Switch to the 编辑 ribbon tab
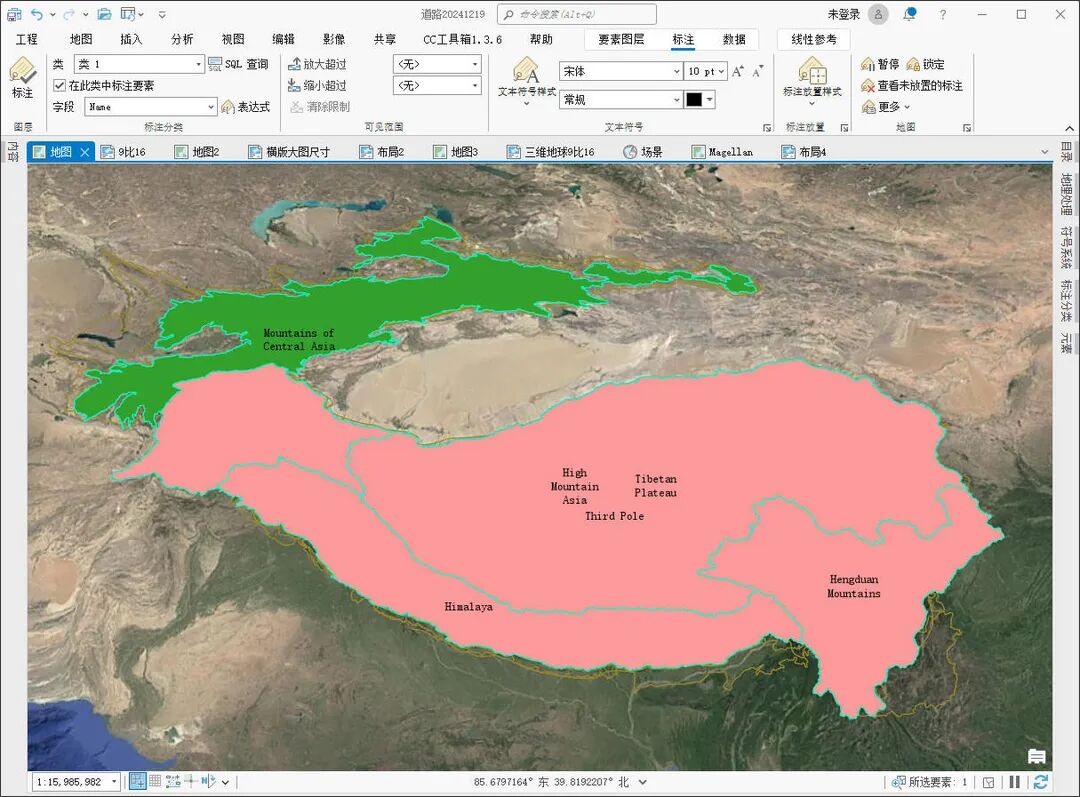 pyautogui.click(x=283, y=39)
